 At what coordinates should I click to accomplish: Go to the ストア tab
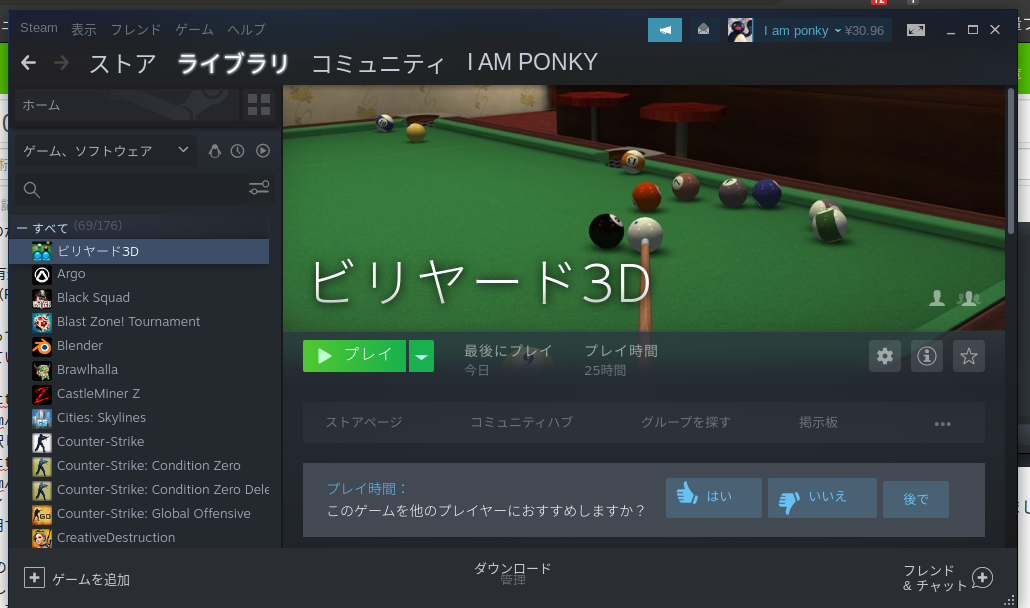click(x=123, y=64)
